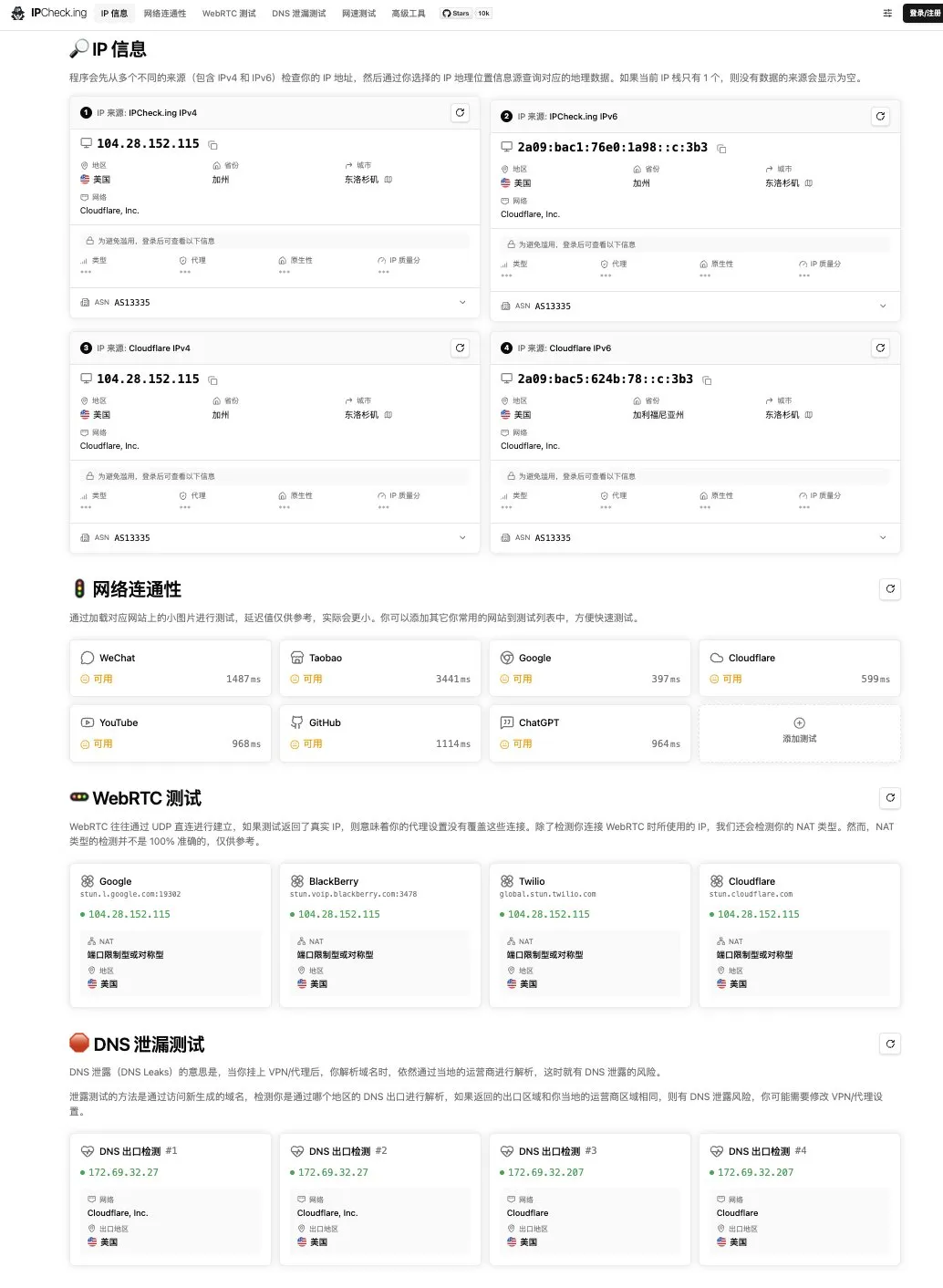Click the BlackBerry STUN IP address
Image resolution: width=943 pixels, height=1288 pixels.
pyautogui.click(x=339, y=915)
